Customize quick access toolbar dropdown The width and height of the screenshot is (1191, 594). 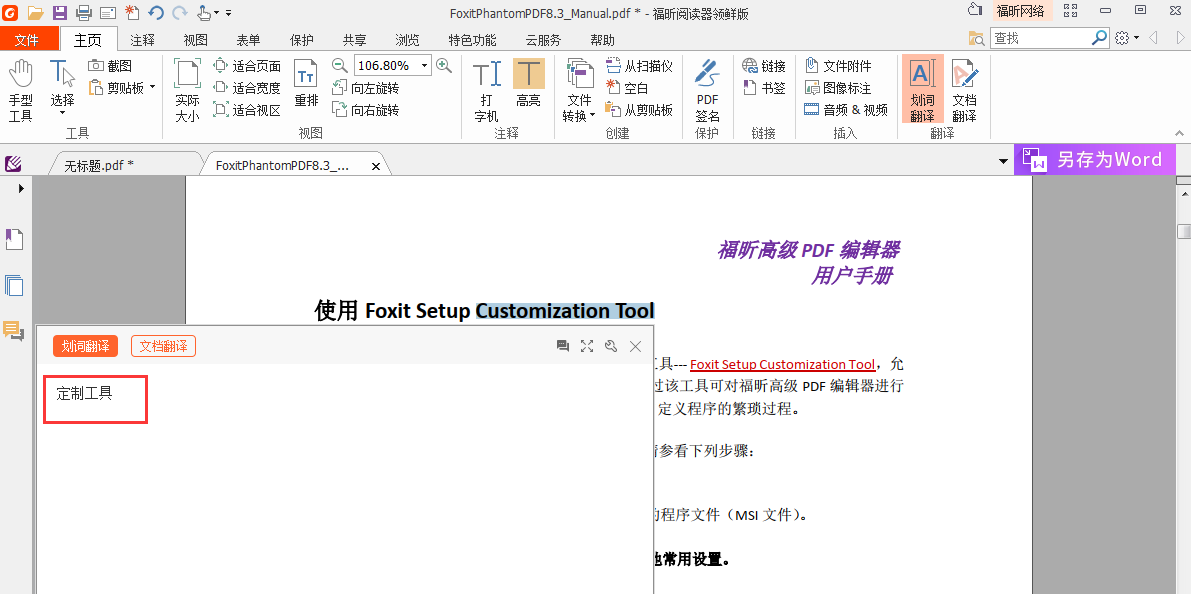229,13
